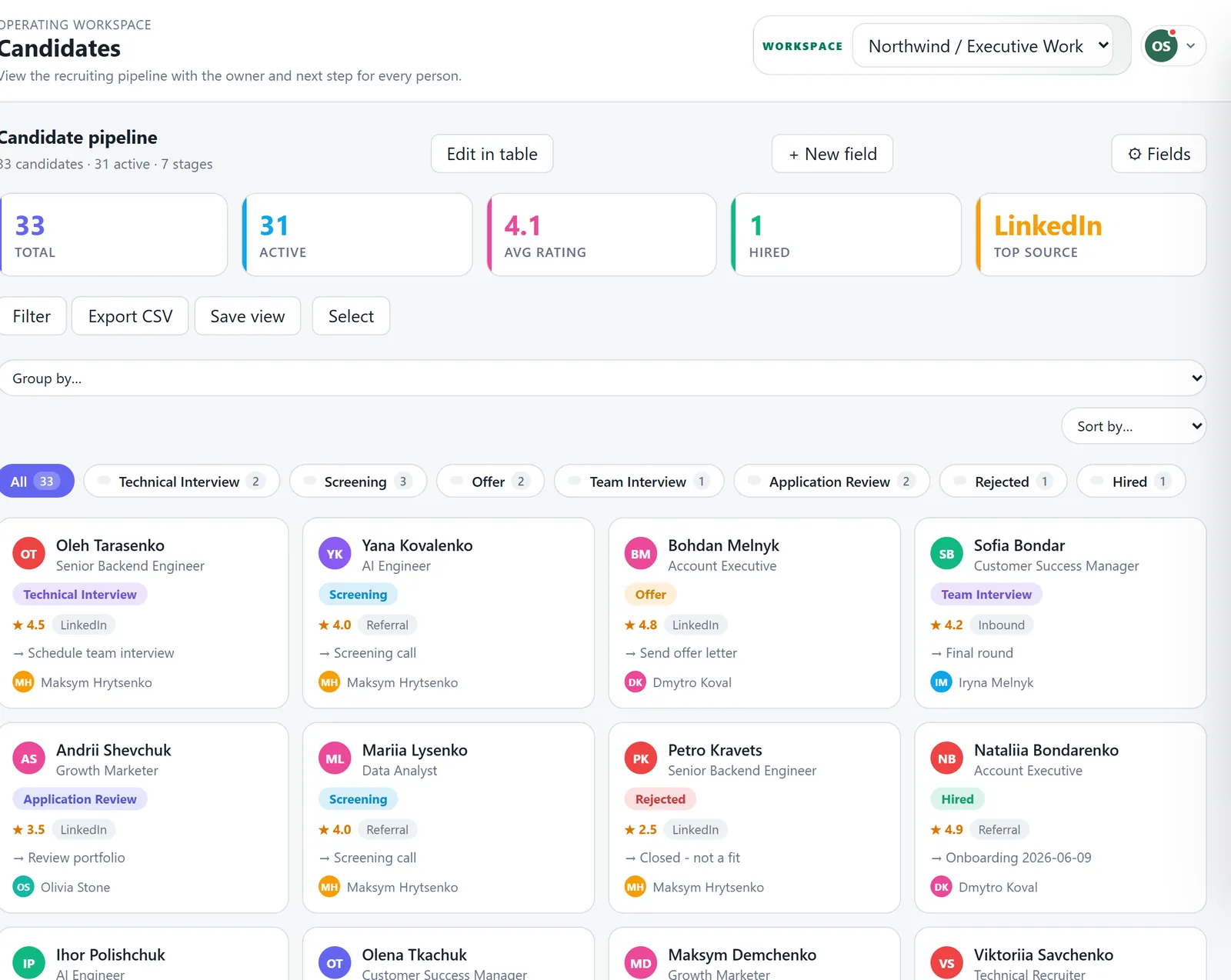The image size is (1231, 980).
Task: Click Petro Kravets' PK avatar
Action: [x=641, y=758]
